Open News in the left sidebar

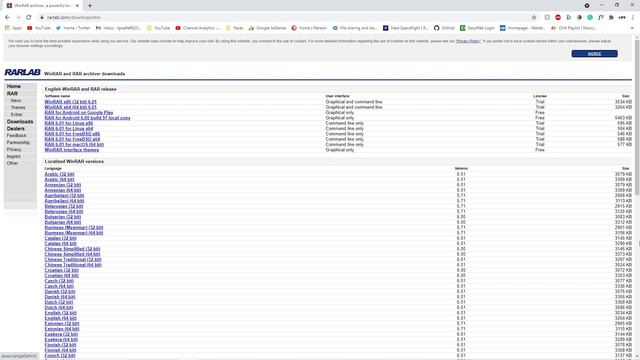[x=16, y=100]
